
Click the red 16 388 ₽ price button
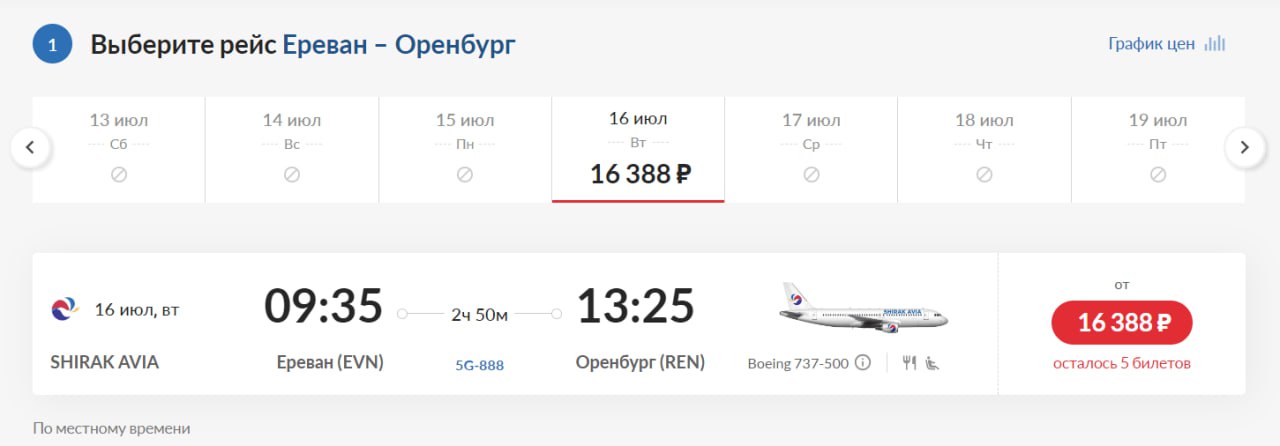point(1121,322)
